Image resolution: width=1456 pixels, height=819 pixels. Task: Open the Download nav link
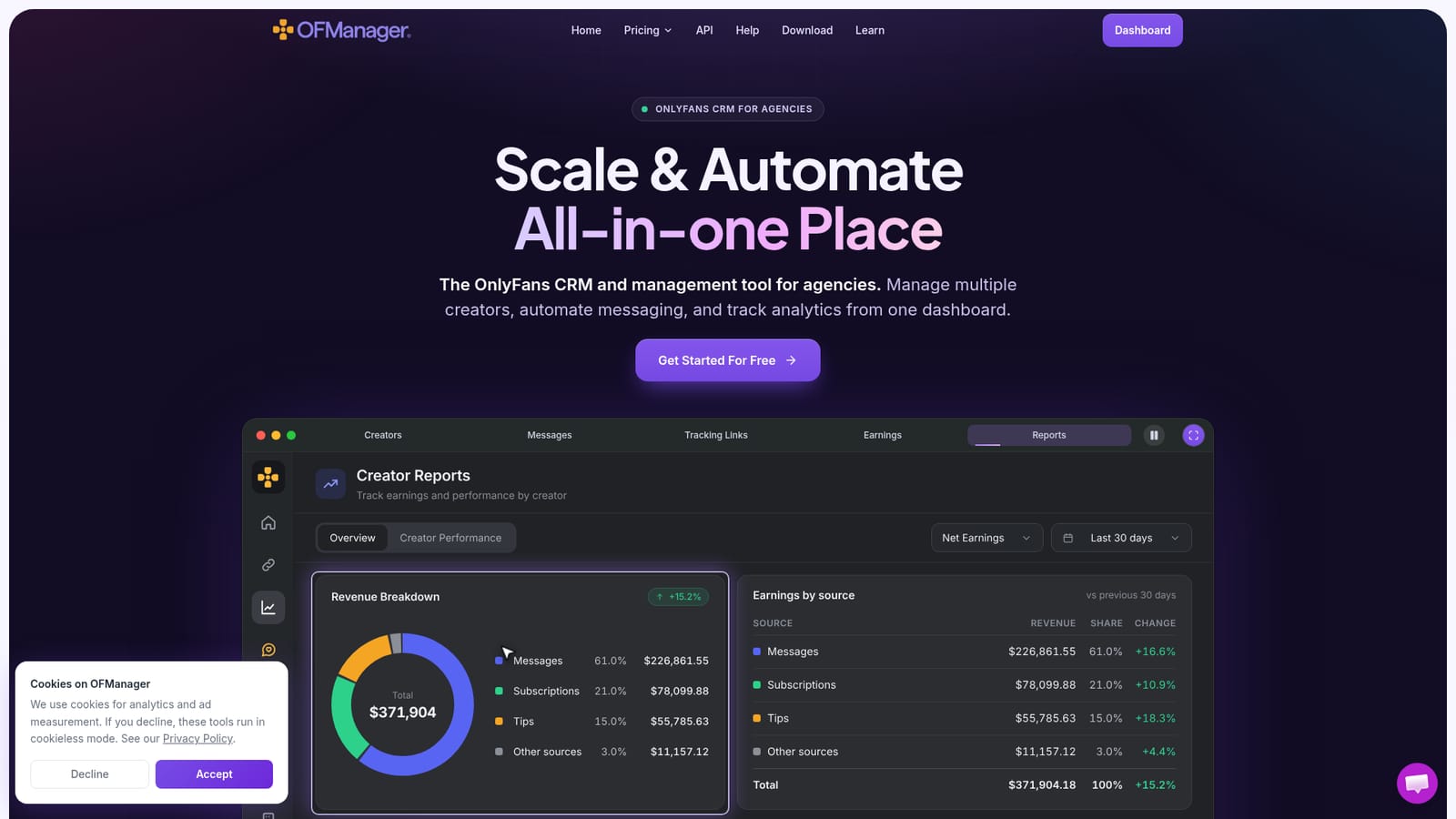tap(807, 30)
